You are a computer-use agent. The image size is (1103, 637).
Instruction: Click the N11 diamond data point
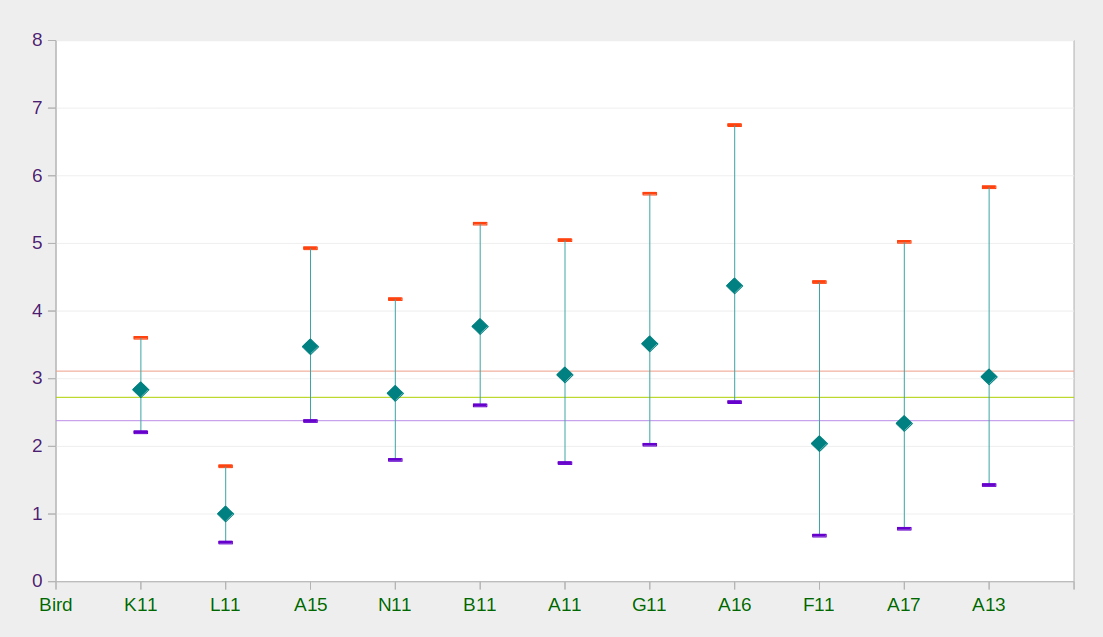(x=395, y=393)
